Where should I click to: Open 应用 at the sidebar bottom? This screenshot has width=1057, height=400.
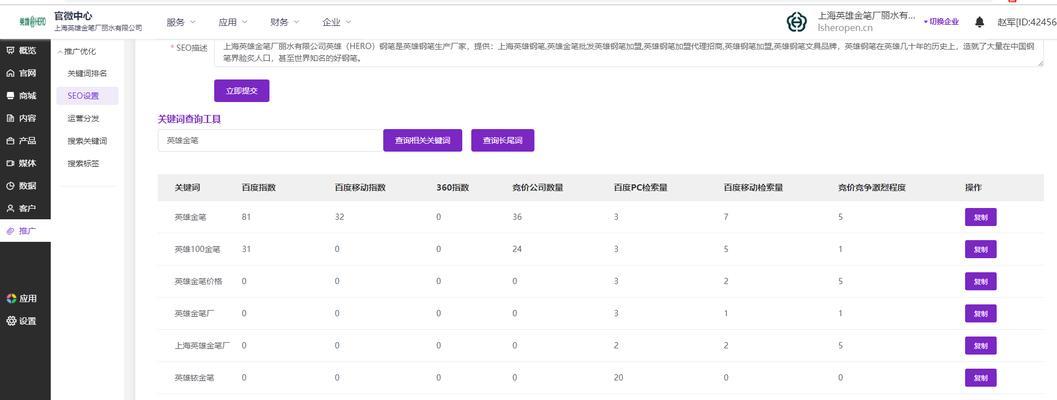22,298
